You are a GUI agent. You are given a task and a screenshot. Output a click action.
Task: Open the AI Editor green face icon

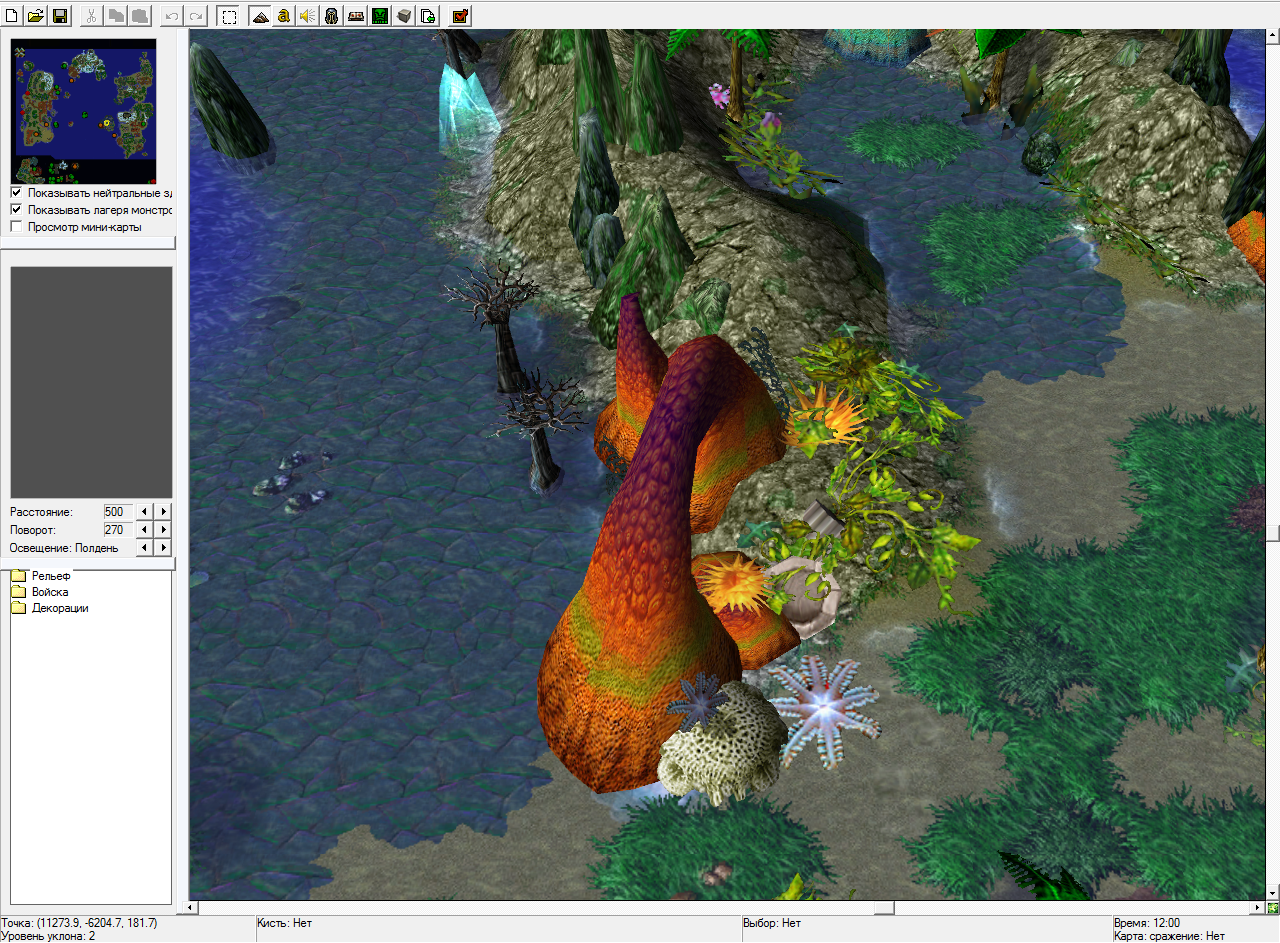pos(380,16)
